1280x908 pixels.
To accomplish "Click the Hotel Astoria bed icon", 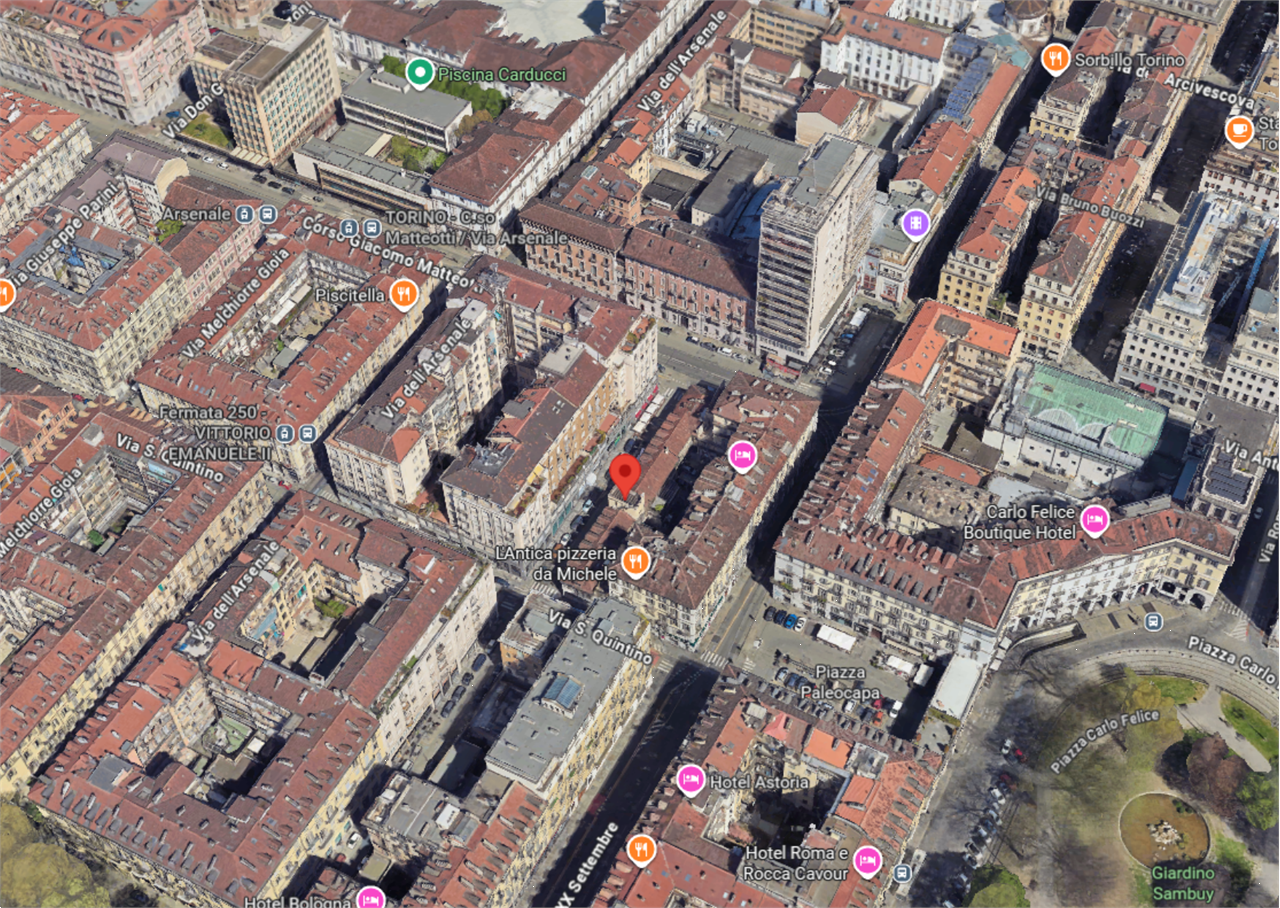I will pyautogui.click(x=690, y=779).
